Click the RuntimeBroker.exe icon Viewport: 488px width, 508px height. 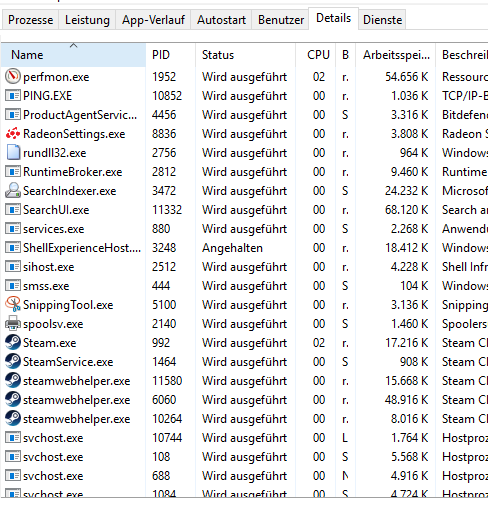[13, 172]
